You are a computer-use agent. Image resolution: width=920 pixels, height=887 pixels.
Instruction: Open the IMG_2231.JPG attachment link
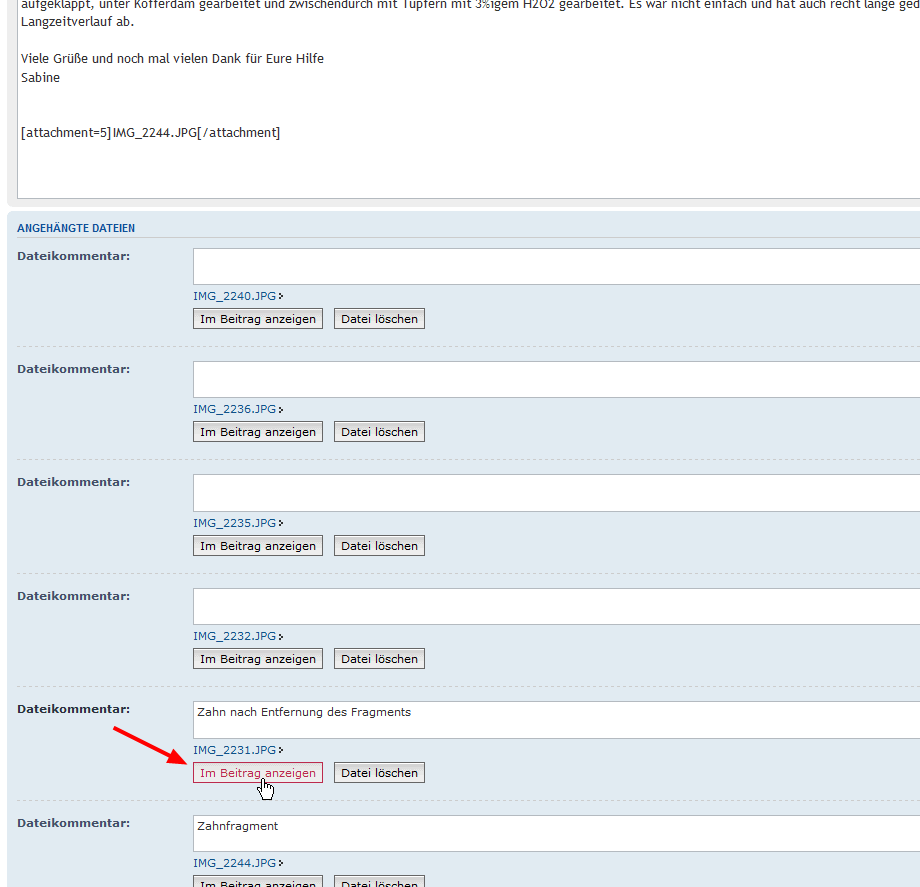[x=235, y=750]
